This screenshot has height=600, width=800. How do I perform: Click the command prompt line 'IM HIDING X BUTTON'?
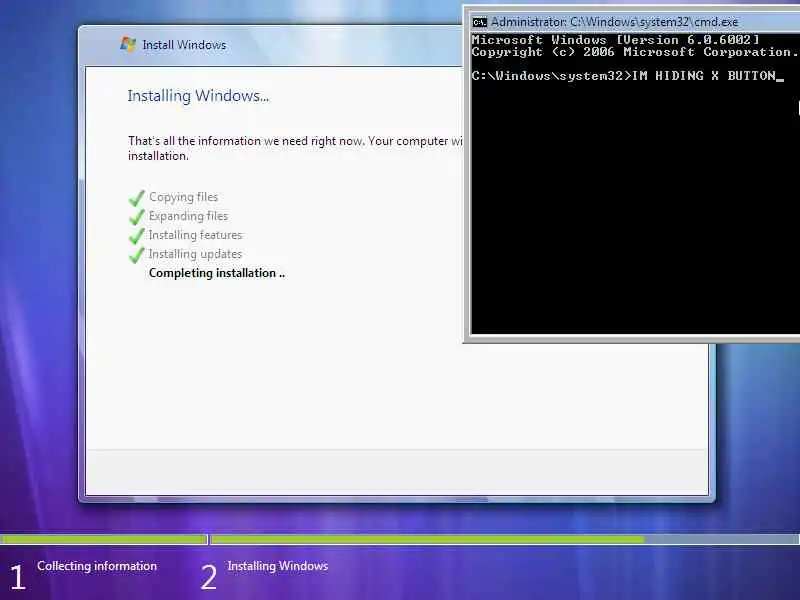point(627,76)
